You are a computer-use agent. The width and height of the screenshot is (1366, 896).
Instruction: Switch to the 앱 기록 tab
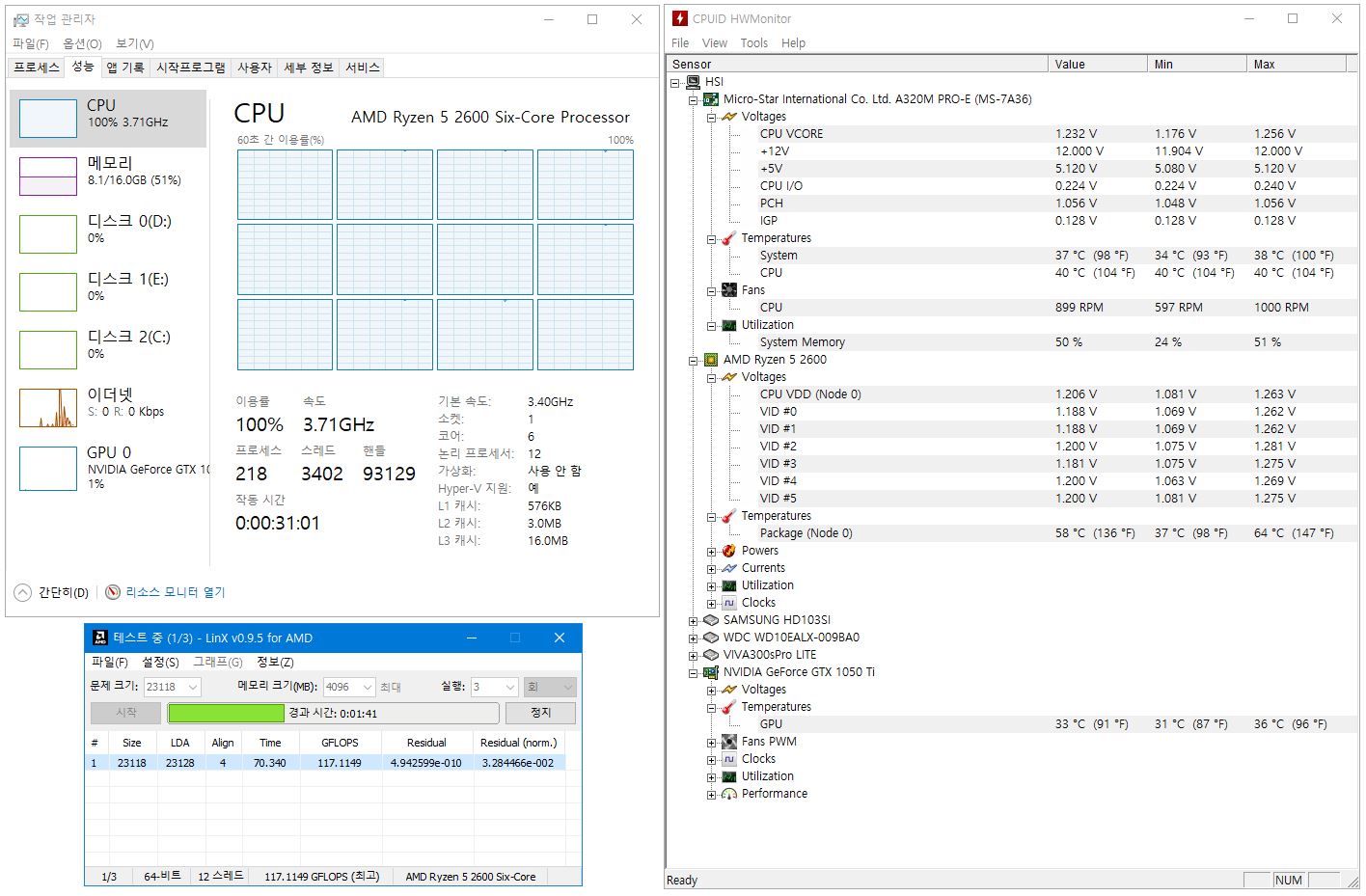point(125,68)
